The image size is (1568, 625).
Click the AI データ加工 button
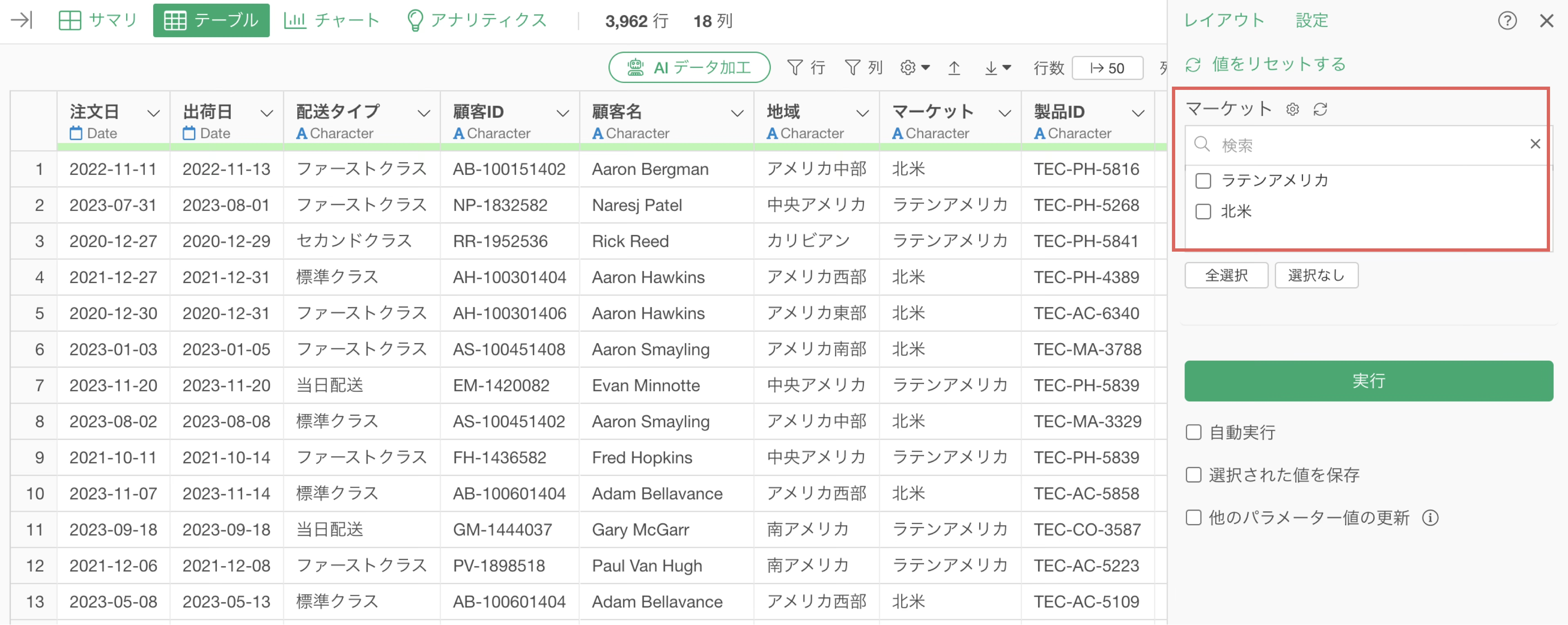tap(689, 68)
